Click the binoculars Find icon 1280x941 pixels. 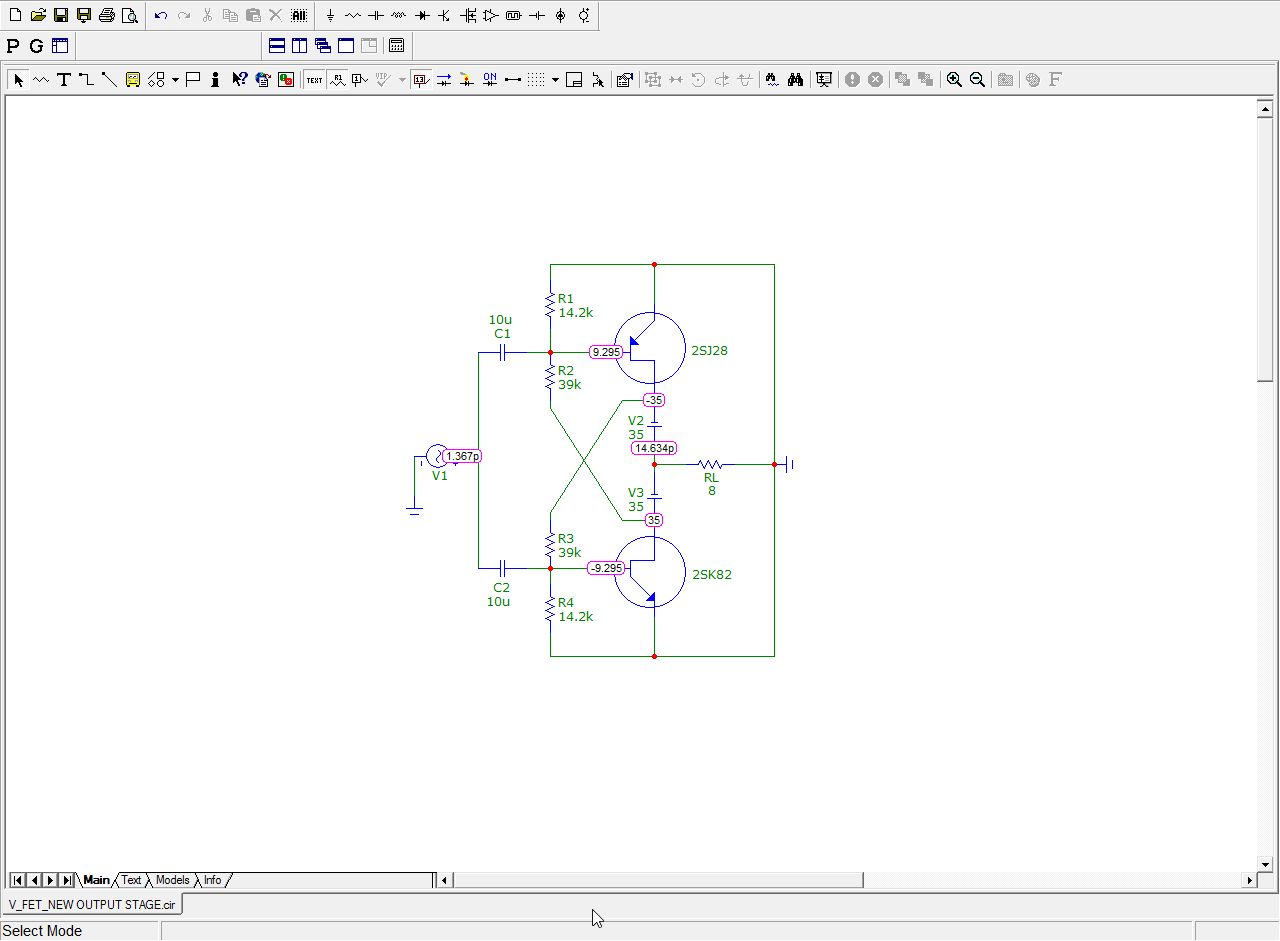point(796,80)
